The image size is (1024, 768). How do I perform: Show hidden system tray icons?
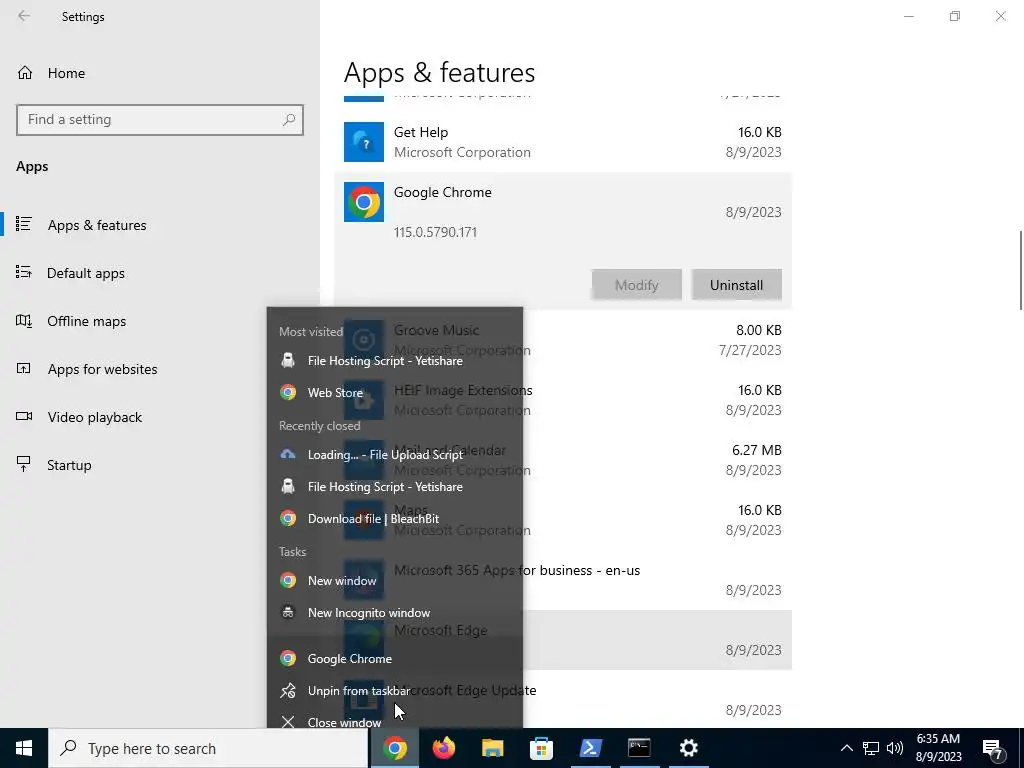(x=846, y=748)
